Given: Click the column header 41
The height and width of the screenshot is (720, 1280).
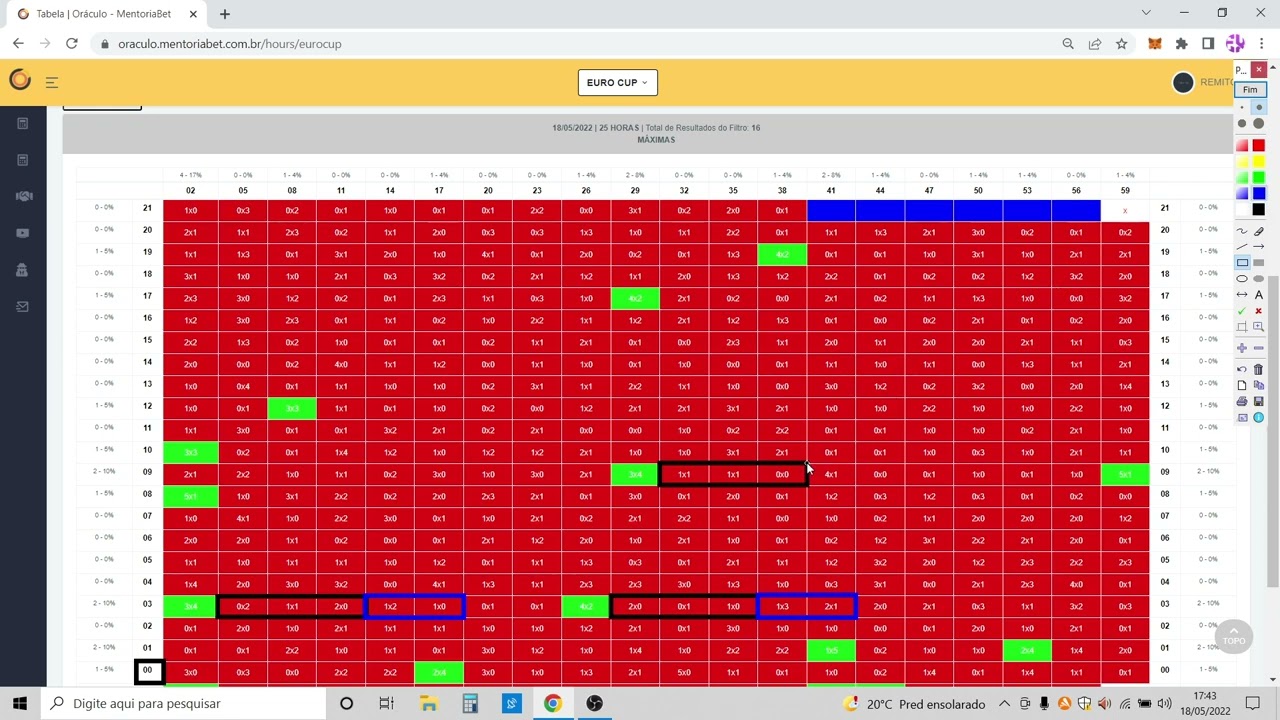Looking at the screenshot, I should click(831, 190).
